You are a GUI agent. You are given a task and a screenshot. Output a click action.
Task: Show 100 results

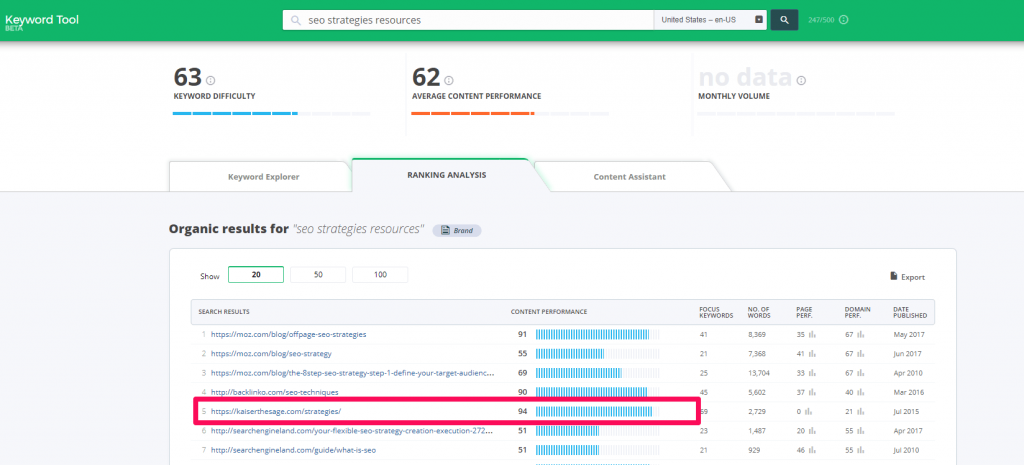point(380,275)
